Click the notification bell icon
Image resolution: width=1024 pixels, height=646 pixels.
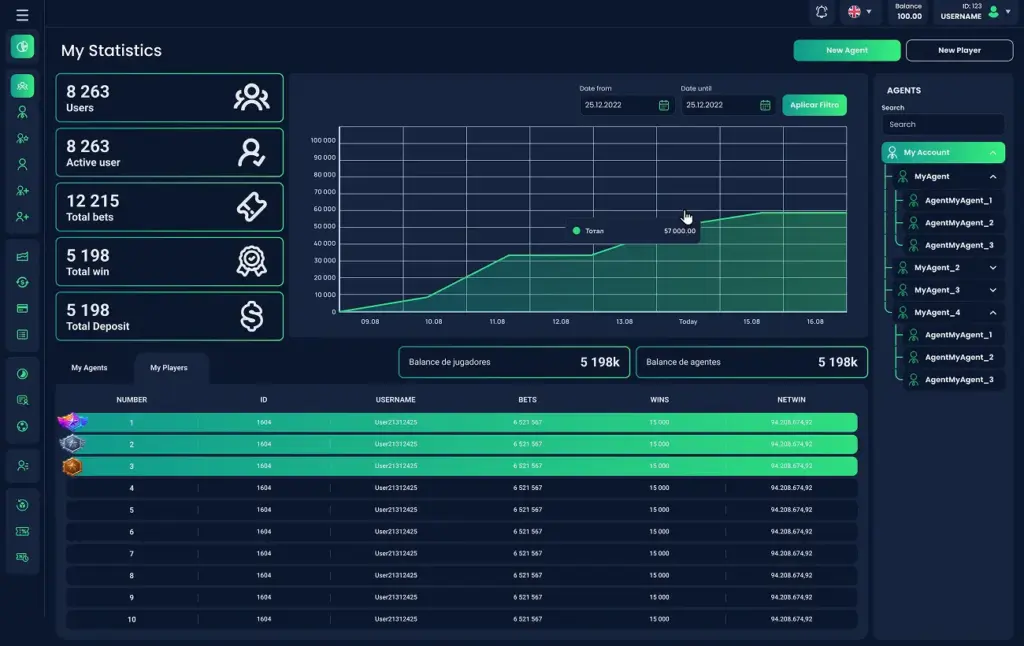coord(822,12)
